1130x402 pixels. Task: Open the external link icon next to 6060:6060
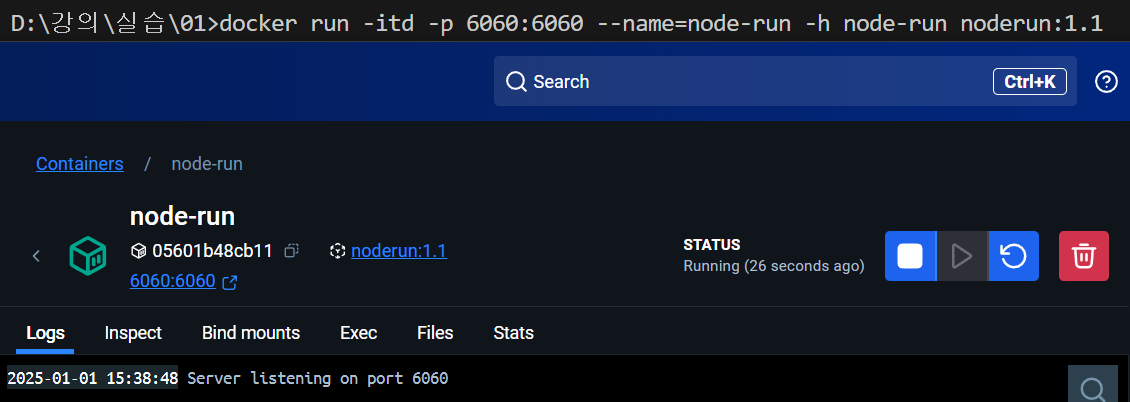click(x=230, y=282)
